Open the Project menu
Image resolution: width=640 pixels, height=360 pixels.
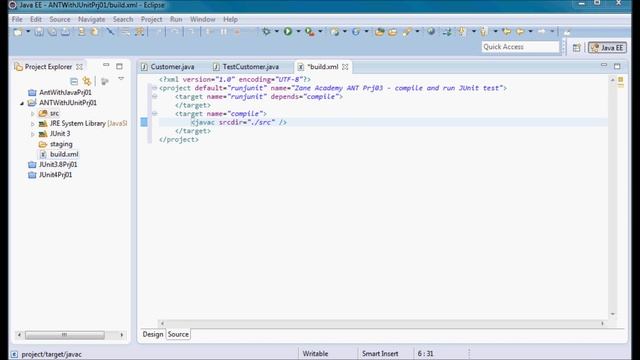click(151, 19)
